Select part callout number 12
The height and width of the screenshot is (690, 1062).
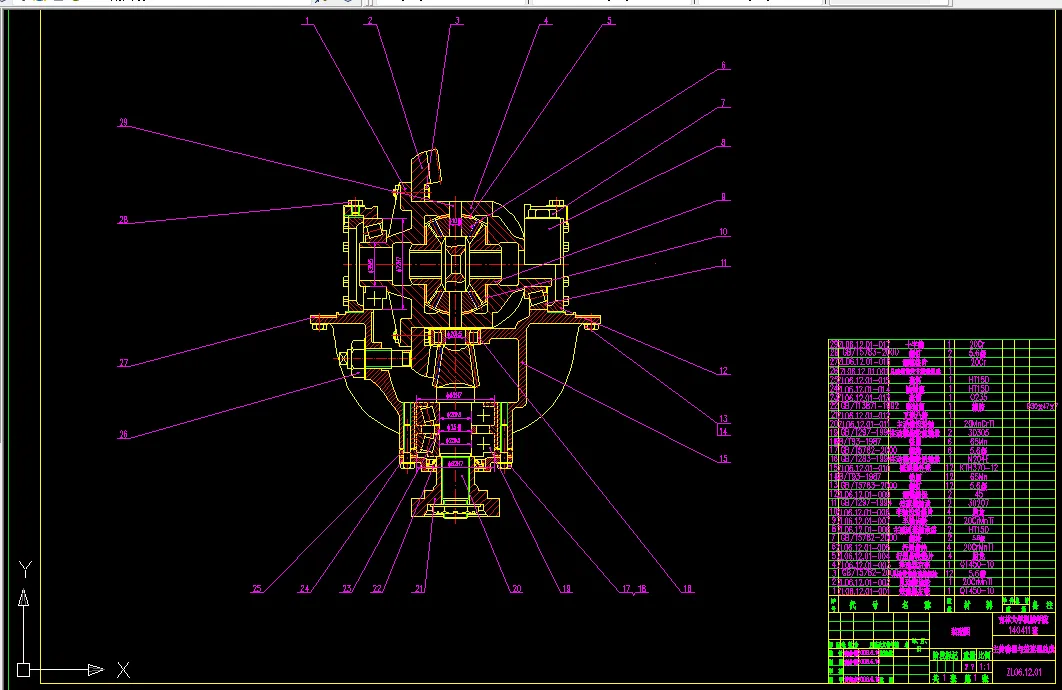[723, 371]
